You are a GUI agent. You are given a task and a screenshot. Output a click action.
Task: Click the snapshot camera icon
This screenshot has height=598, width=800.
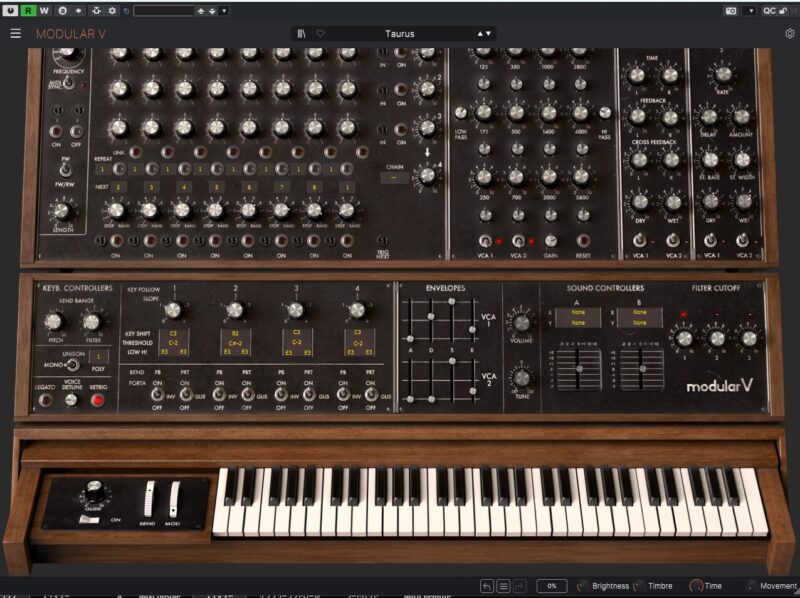point(731,11)
